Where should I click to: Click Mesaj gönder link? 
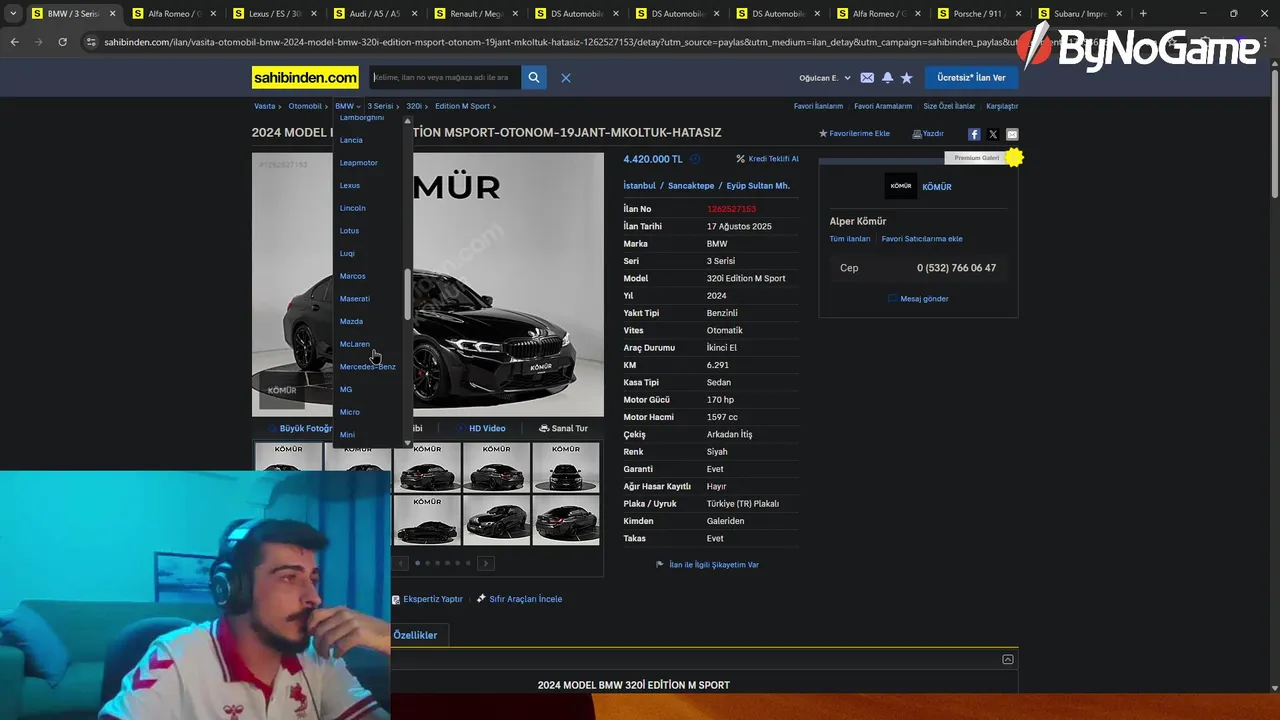coord(918,299)
